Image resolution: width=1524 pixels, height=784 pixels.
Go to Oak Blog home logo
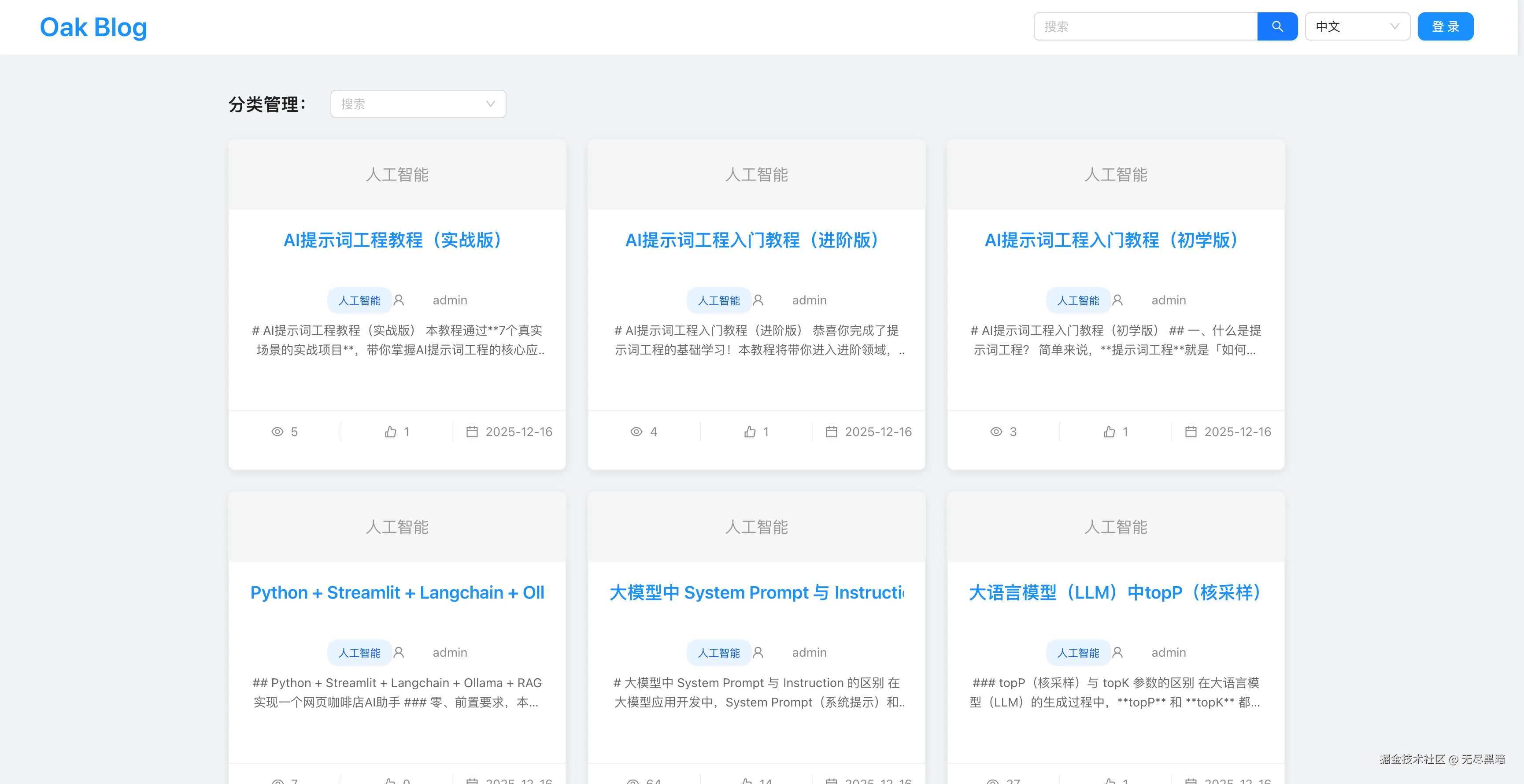coord(93,27)
